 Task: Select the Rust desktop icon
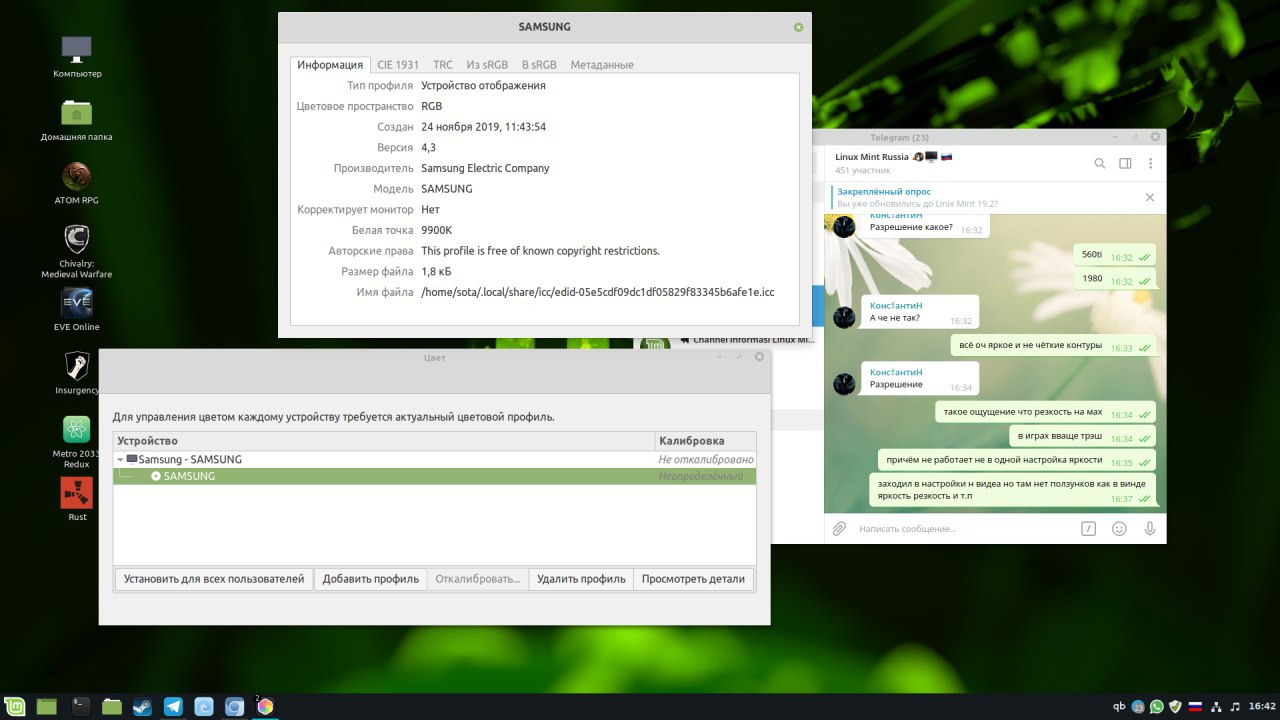[x=77, y=499]
